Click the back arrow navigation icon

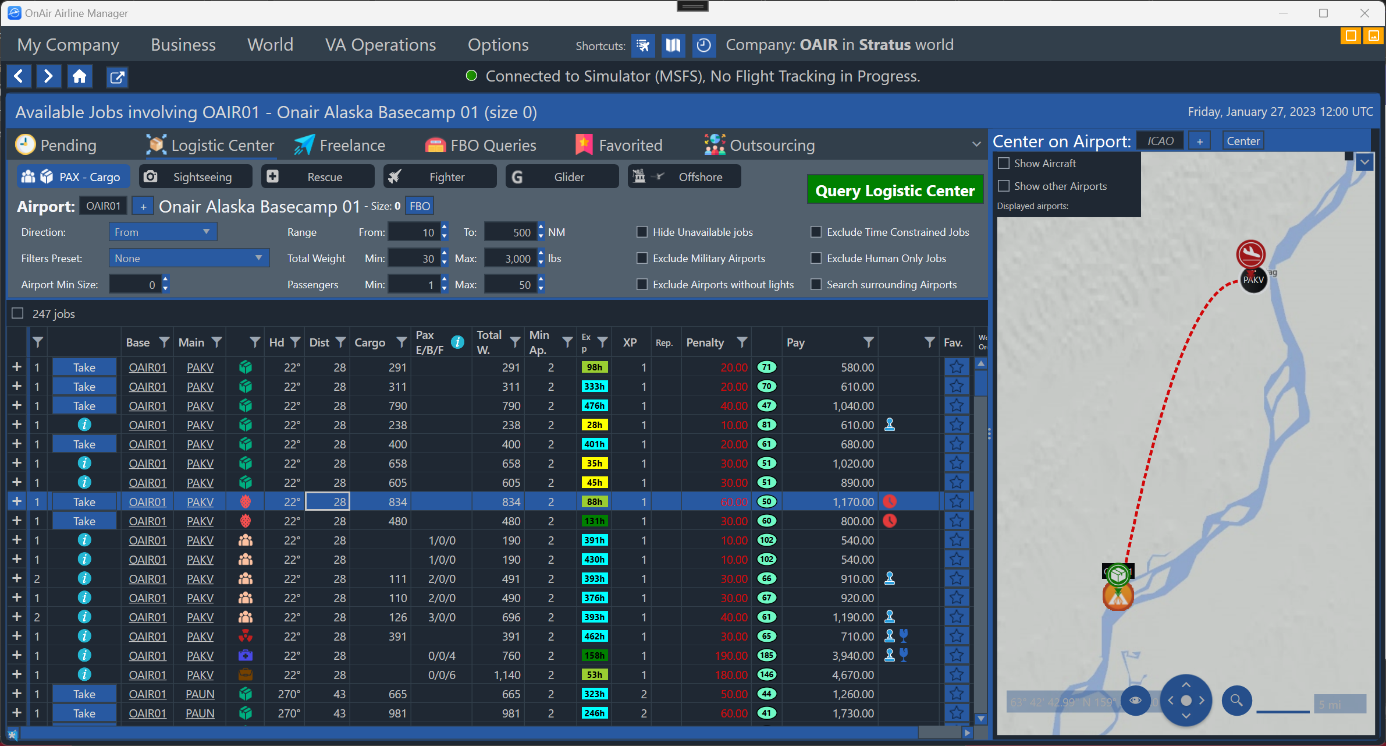pyautogui.click(x=19, y=77)
